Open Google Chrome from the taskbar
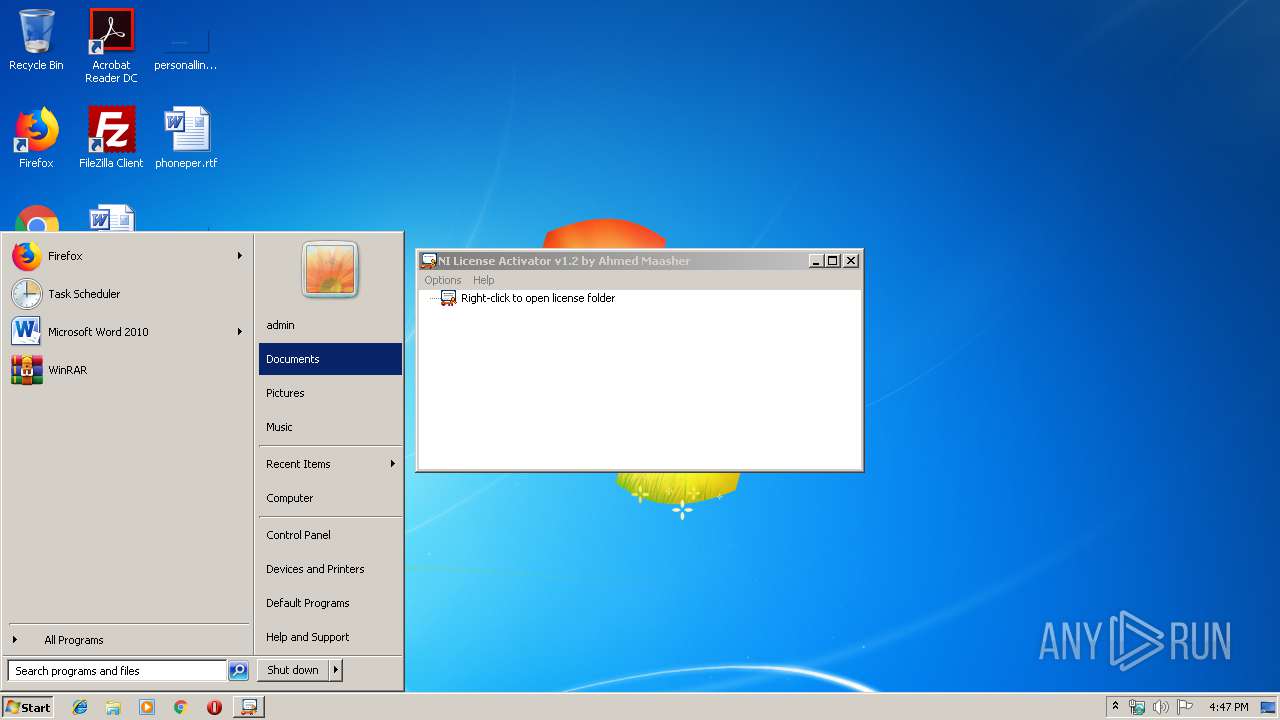Screen dimensions: 1280x720 [181, 707]
